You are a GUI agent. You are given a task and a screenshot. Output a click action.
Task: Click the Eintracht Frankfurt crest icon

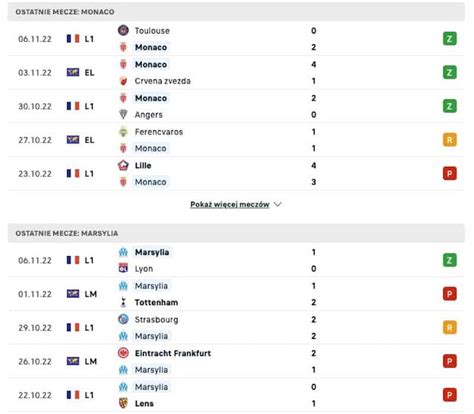pyautogui.click(x=123, y=353)
